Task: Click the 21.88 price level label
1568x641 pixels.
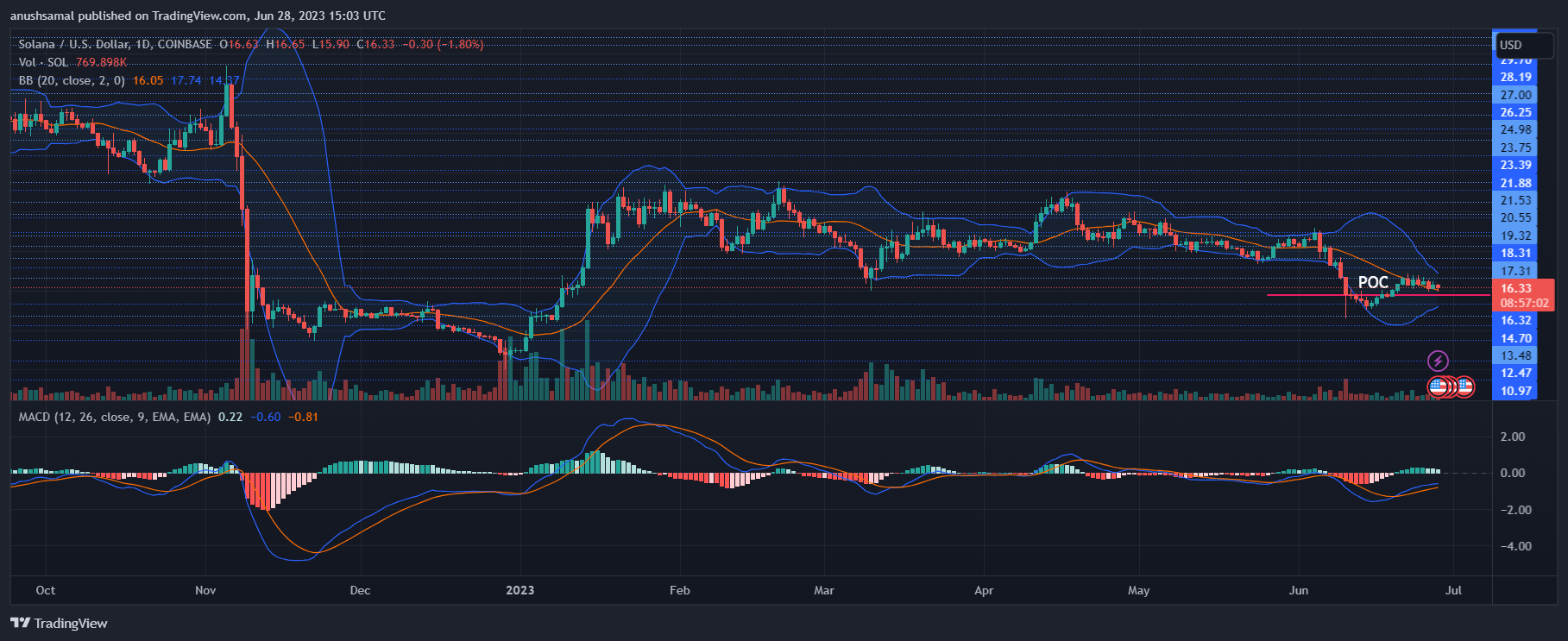Action: point(1516,183)
